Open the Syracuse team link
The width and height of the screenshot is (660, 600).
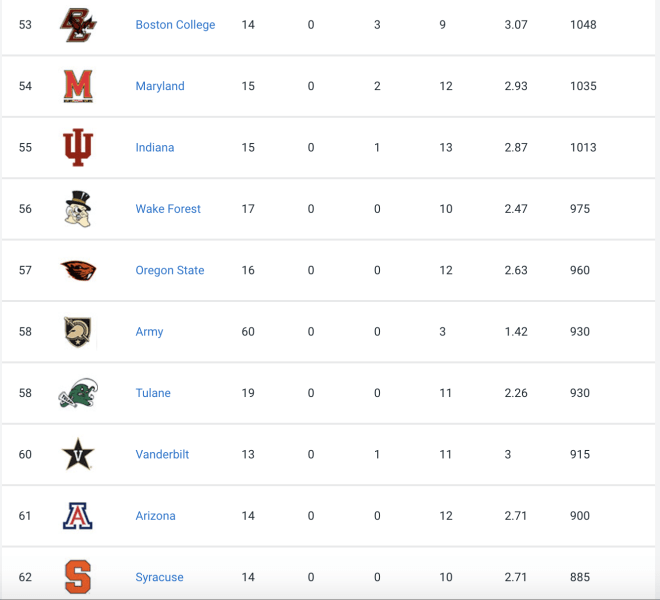click(x=159, y=577)
